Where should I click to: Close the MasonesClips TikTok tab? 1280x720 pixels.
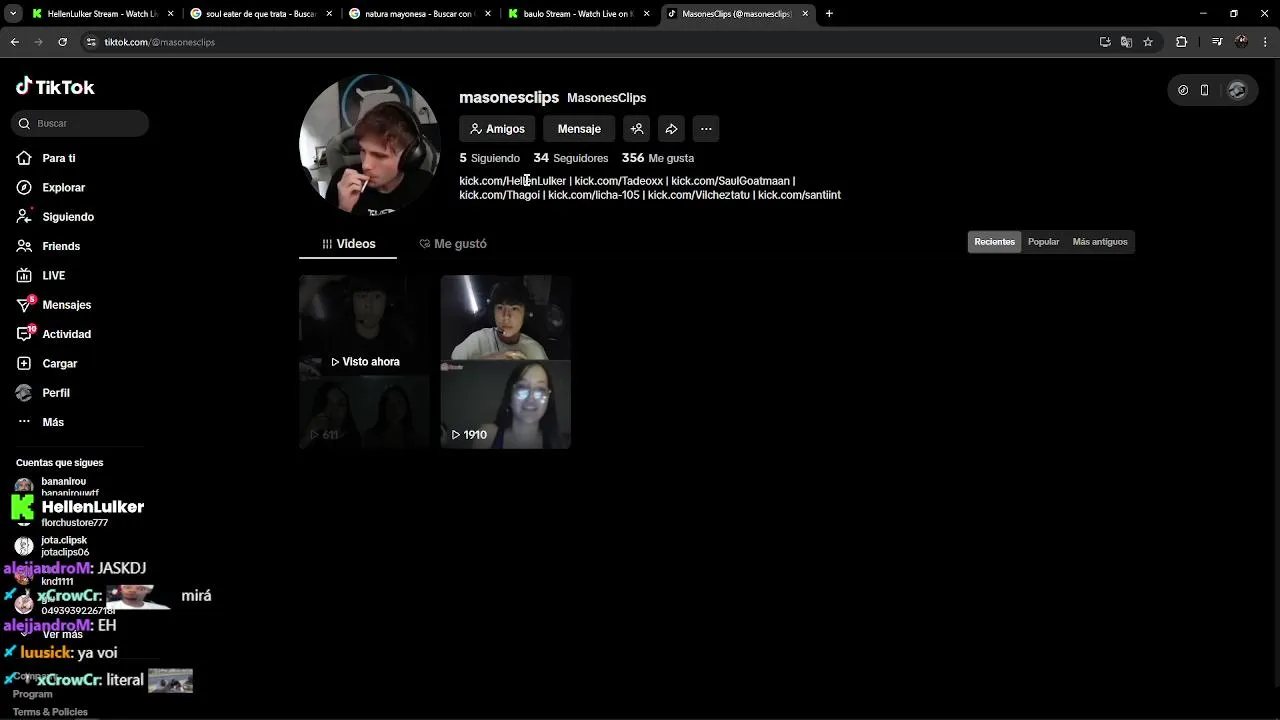tap(805, 14)
